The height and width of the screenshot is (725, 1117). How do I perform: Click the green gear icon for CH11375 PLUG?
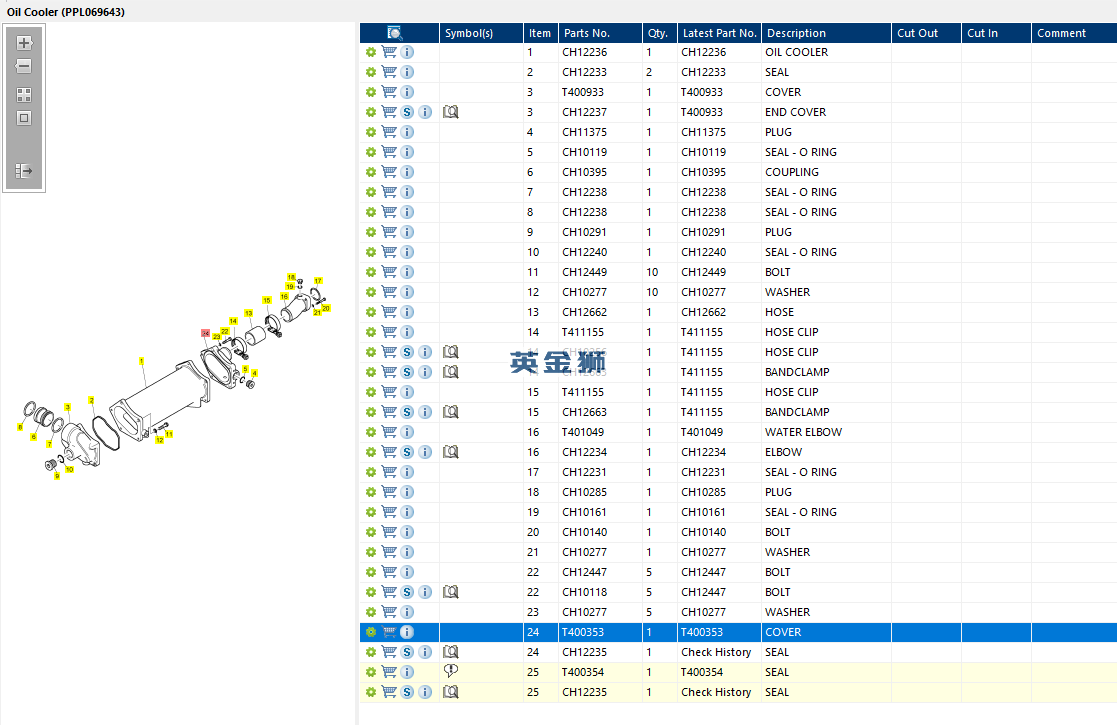pos(371,132)
